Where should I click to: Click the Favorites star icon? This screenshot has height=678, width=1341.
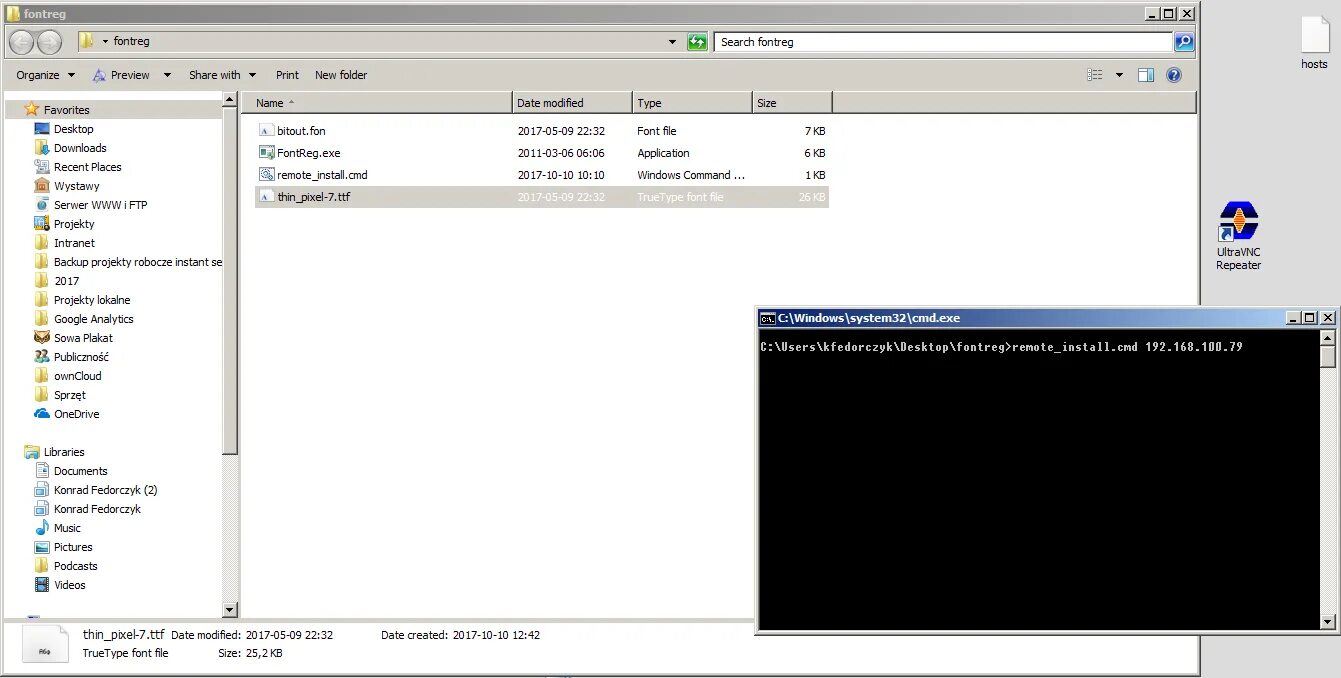[x=32, y=109]
